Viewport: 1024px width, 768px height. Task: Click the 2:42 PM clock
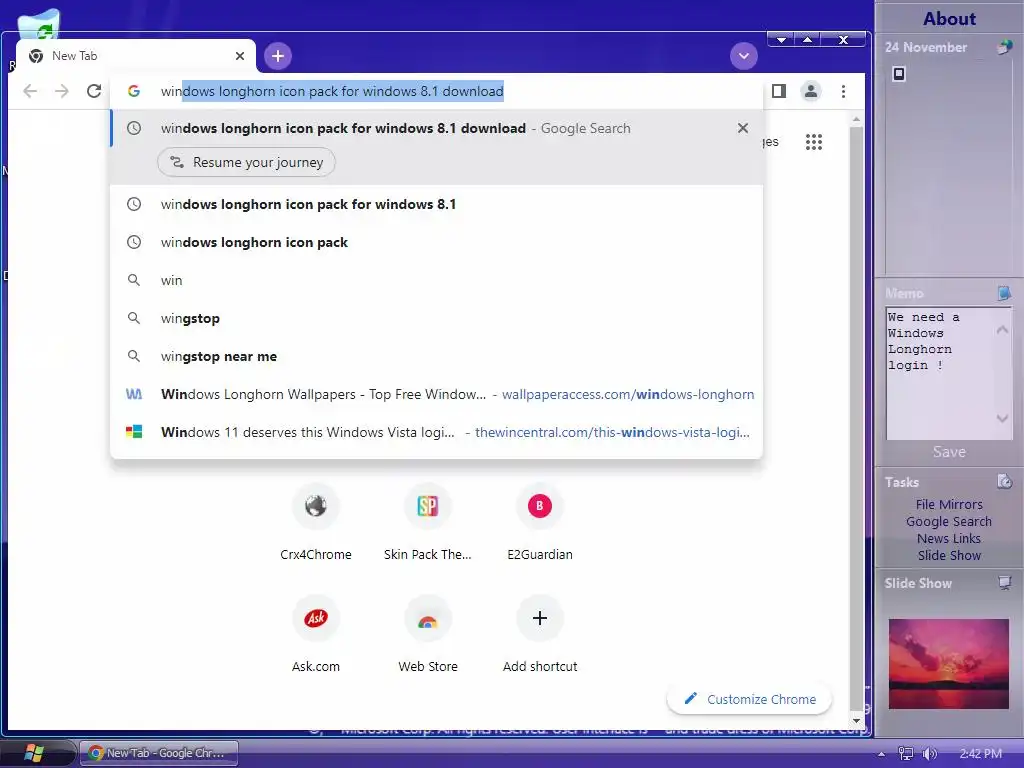click(980, 754)
